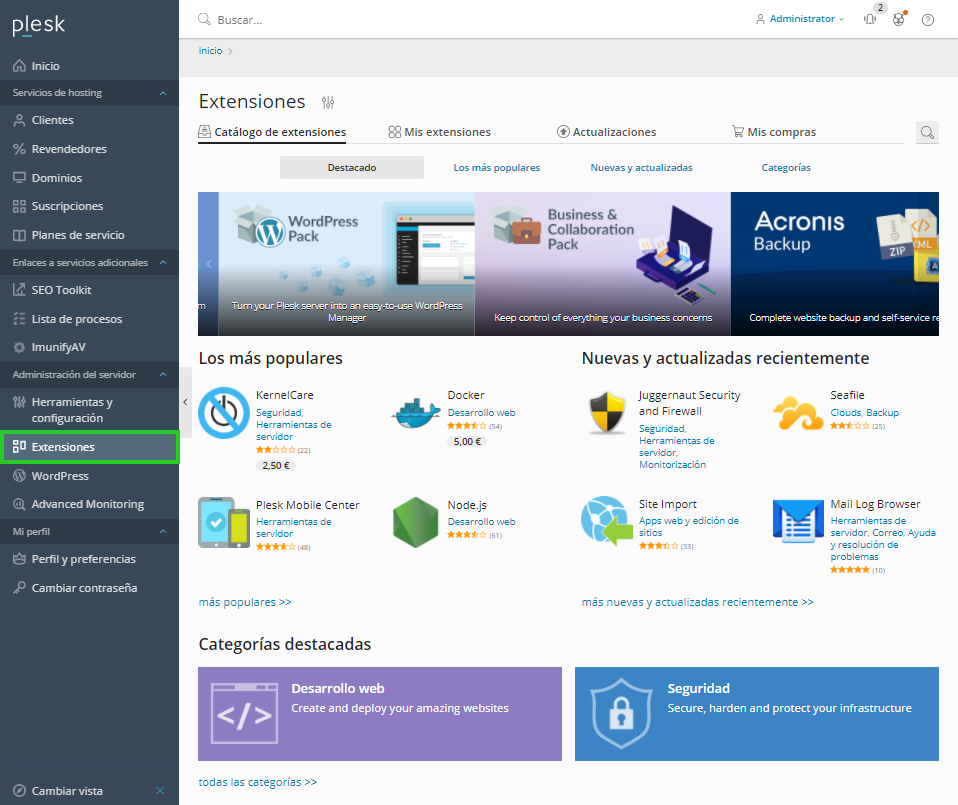Click the Plesk updates globe icon
The width and height of the screenshot is (958, 805).
pyautogui.click(x=898, y=20)
